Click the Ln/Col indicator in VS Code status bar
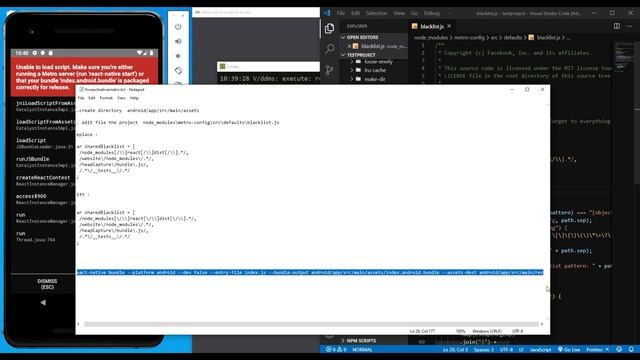640x360 pixels. 456,349
